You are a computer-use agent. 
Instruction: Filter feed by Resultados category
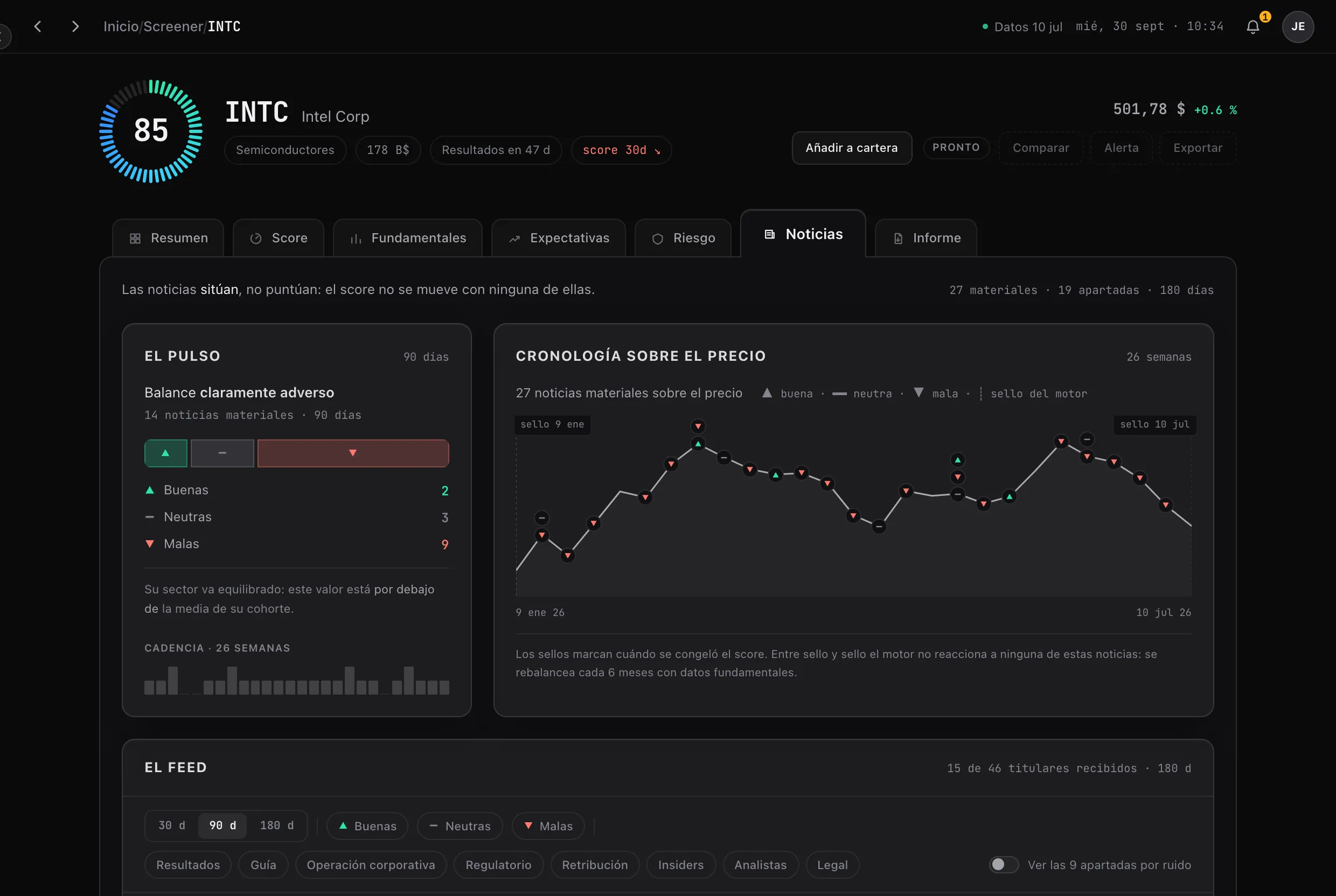[188, 865]
